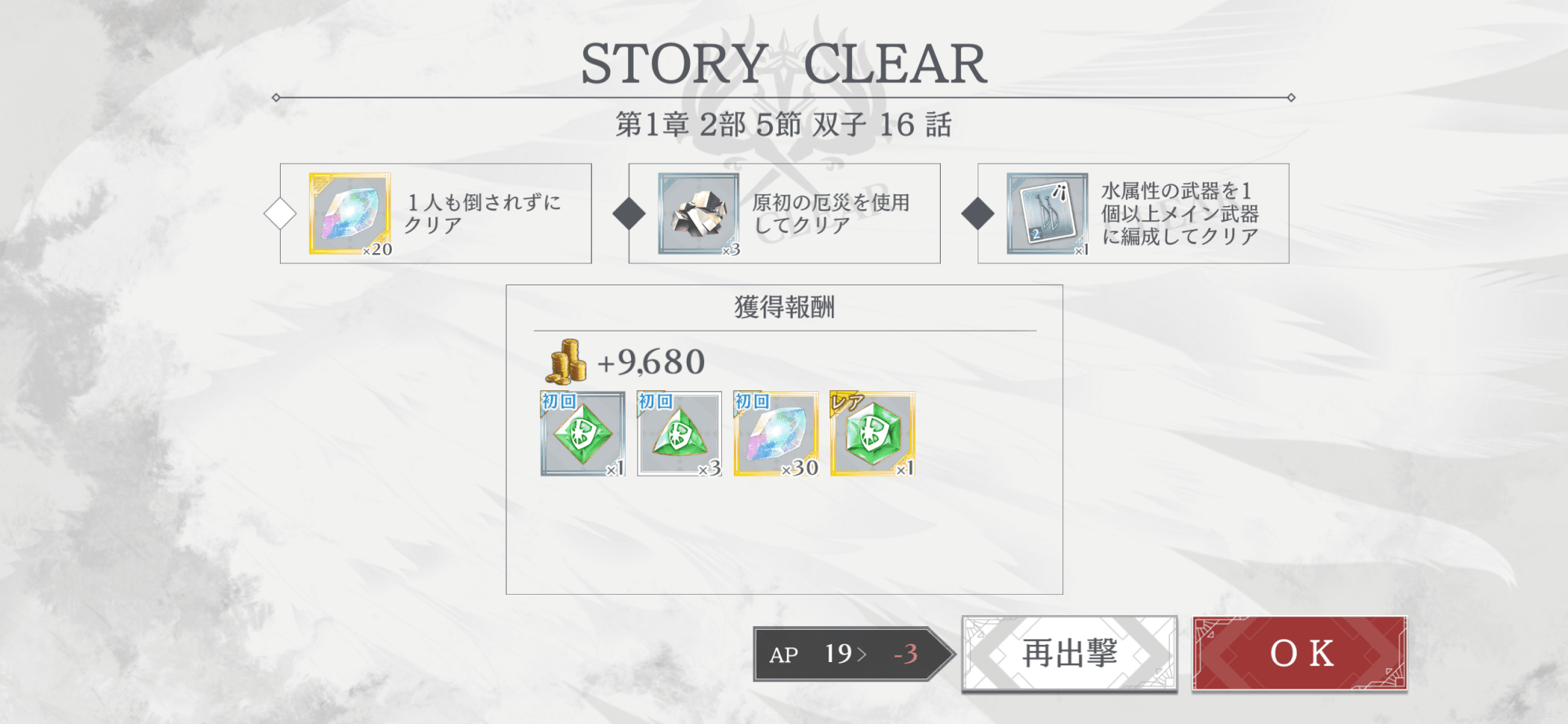Tap the rare green hexagon gem reward
Viewport: 1568px width, 724px height.
[x=872, y=434]
